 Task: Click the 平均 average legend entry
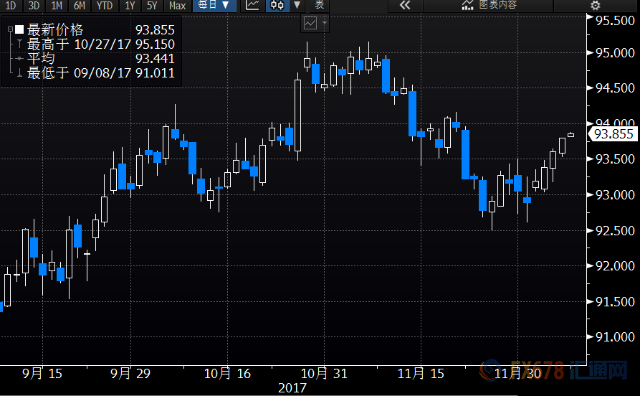coord(41,58)
